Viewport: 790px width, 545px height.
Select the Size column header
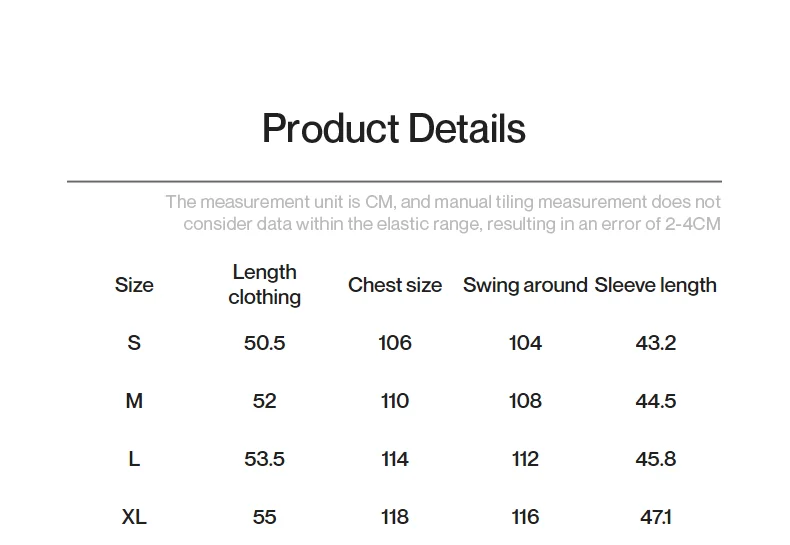point(134,285)
